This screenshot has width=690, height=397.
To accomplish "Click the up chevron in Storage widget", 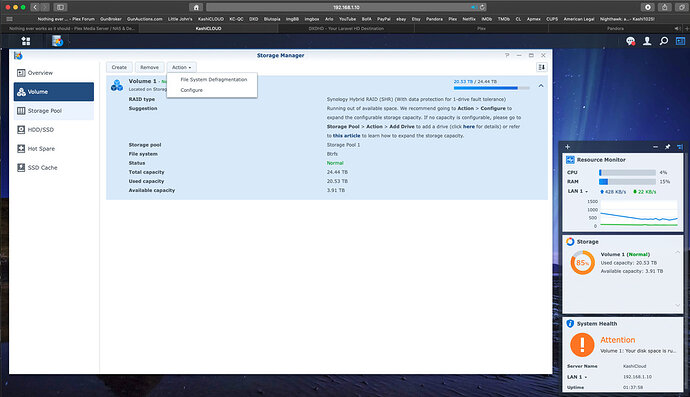I will coord(678,252).
